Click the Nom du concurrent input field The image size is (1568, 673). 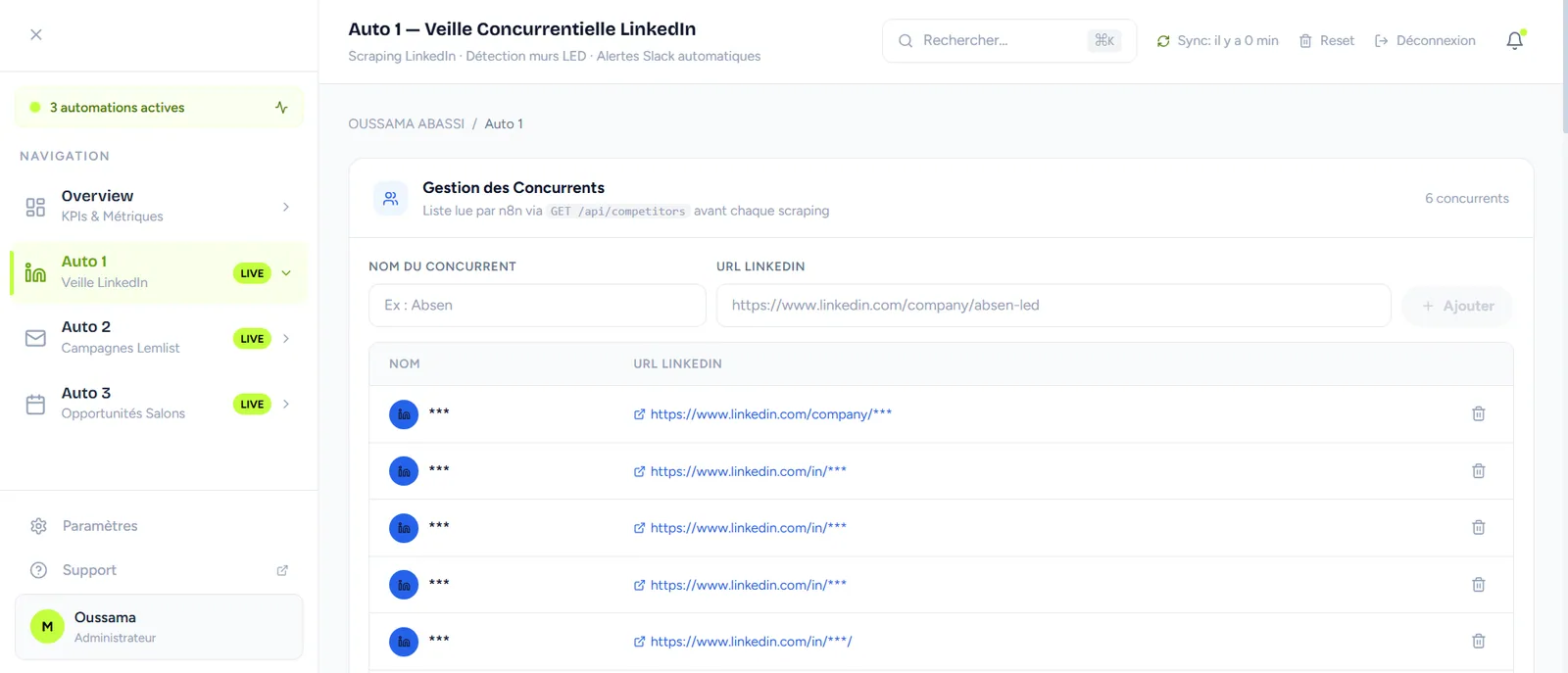537,306
